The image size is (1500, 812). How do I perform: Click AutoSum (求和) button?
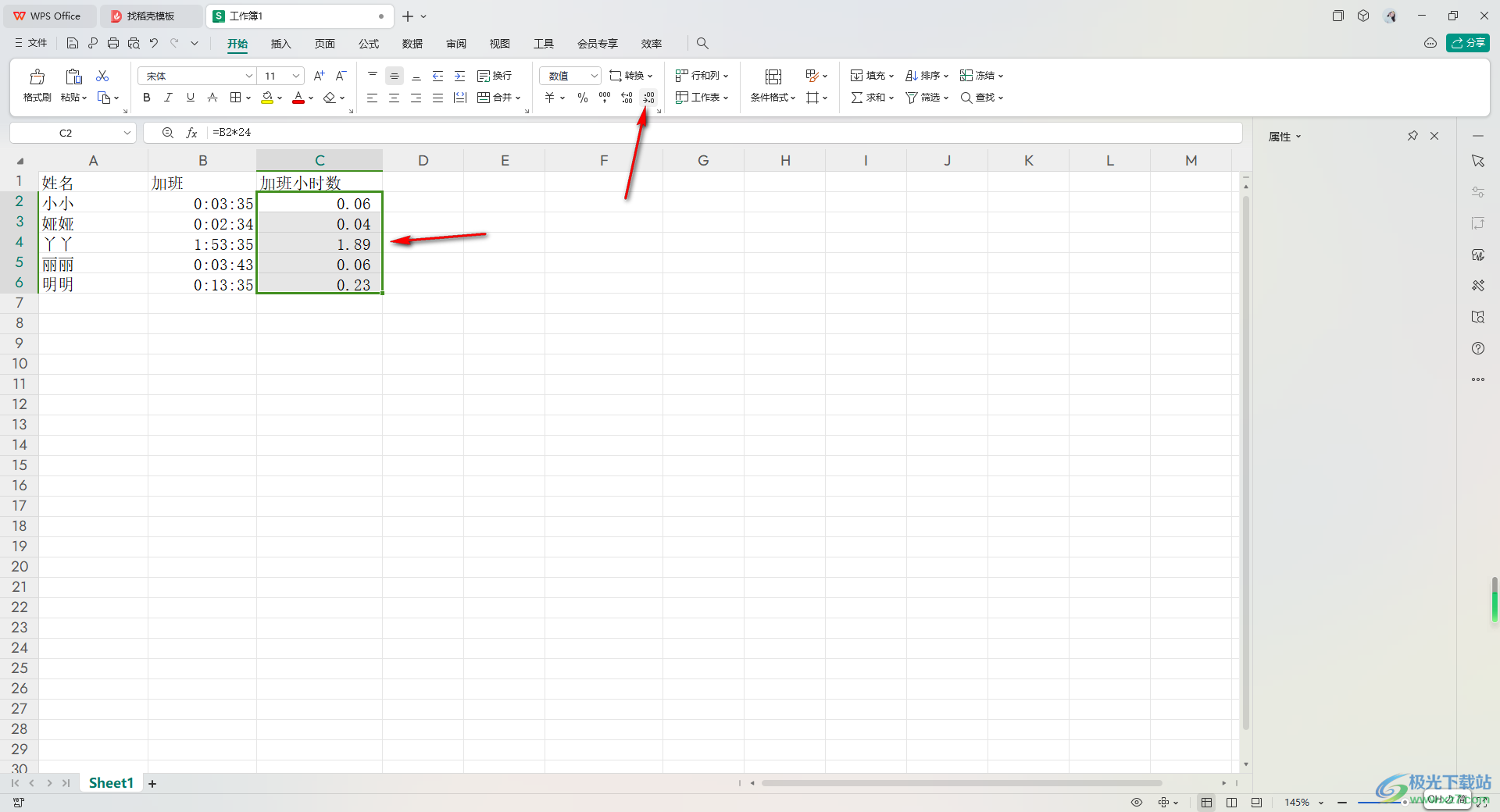872,98
